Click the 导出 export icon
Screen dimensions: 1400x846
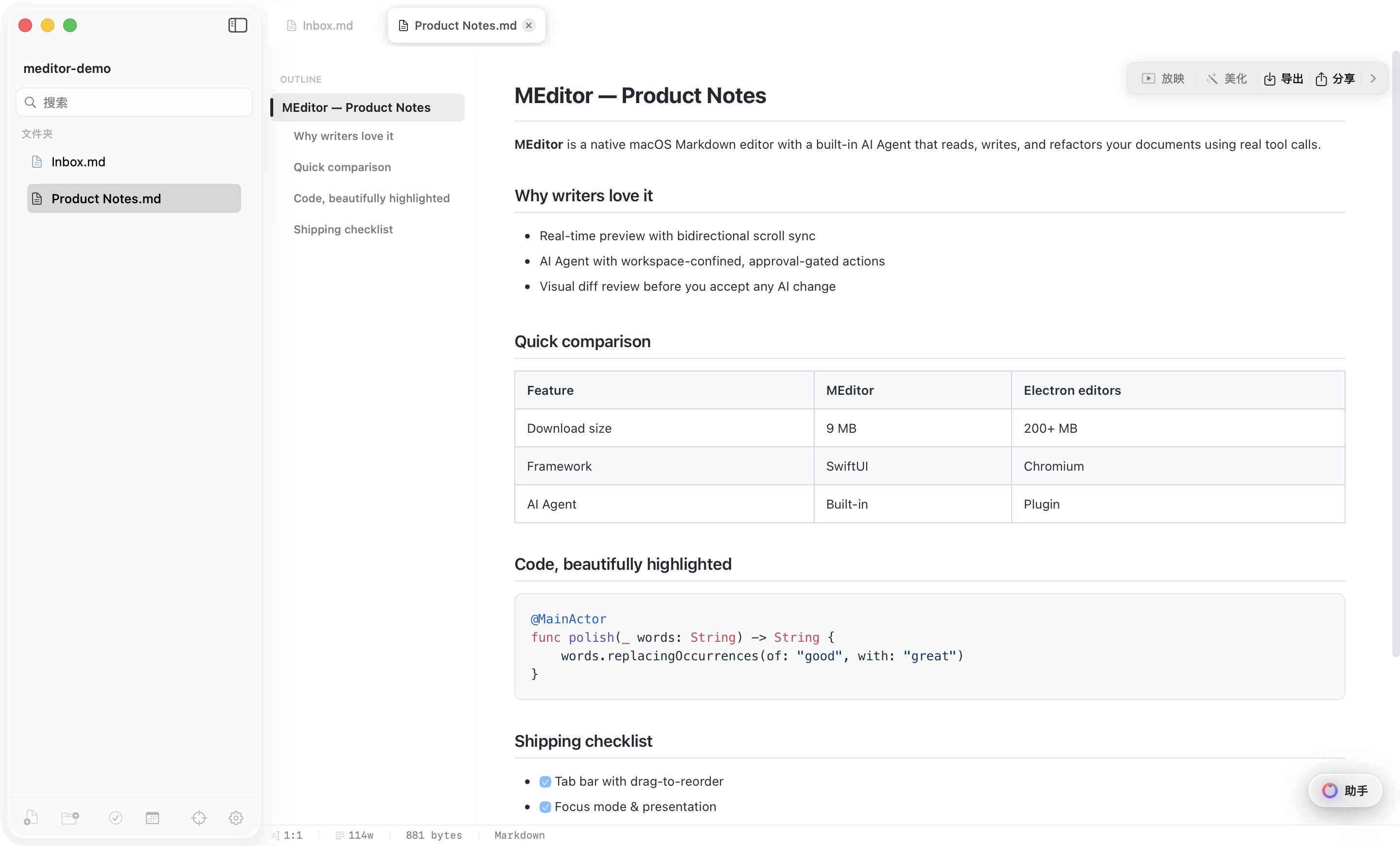point(1269,79)
